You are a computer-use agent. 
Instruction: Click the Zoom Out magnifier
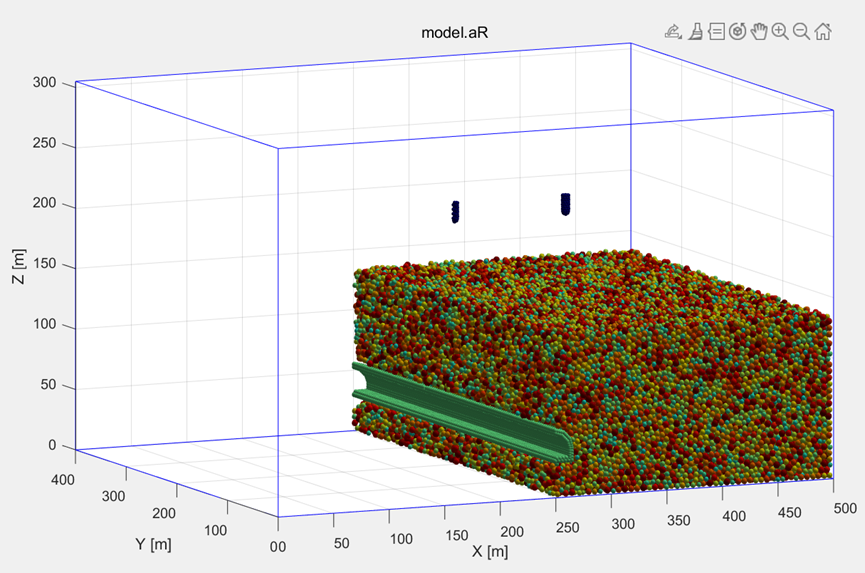point(801,31)
